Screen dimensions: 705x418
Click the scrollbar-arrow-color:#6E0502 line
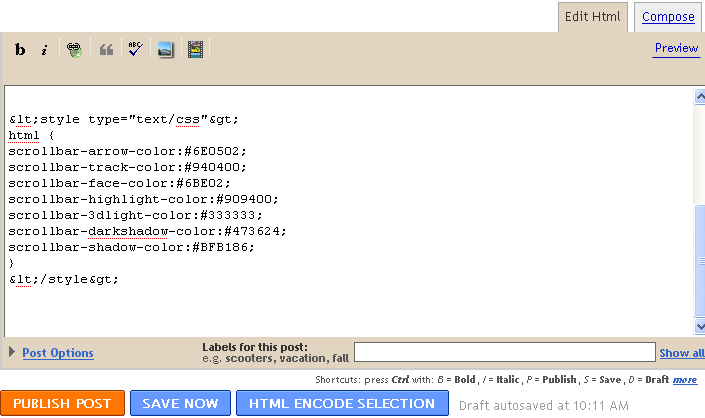pyautogui.click(x=127, y=151)
